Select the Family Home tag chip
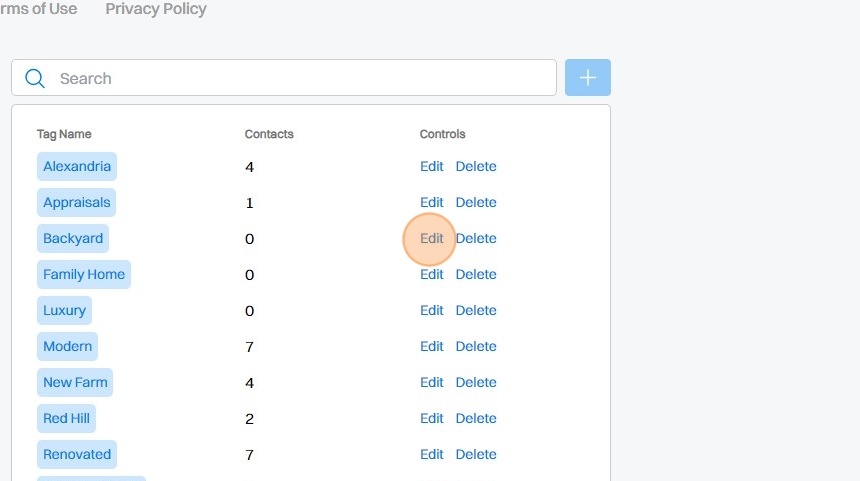Screen dimensions: 860x481 (x=84, y=274)
